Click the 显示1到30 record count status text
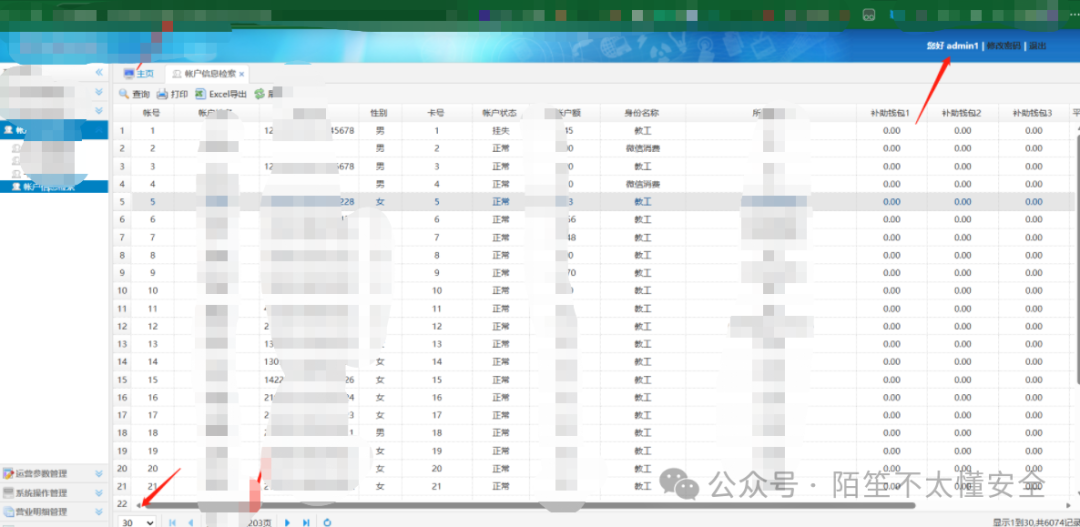 point(1036,523)
